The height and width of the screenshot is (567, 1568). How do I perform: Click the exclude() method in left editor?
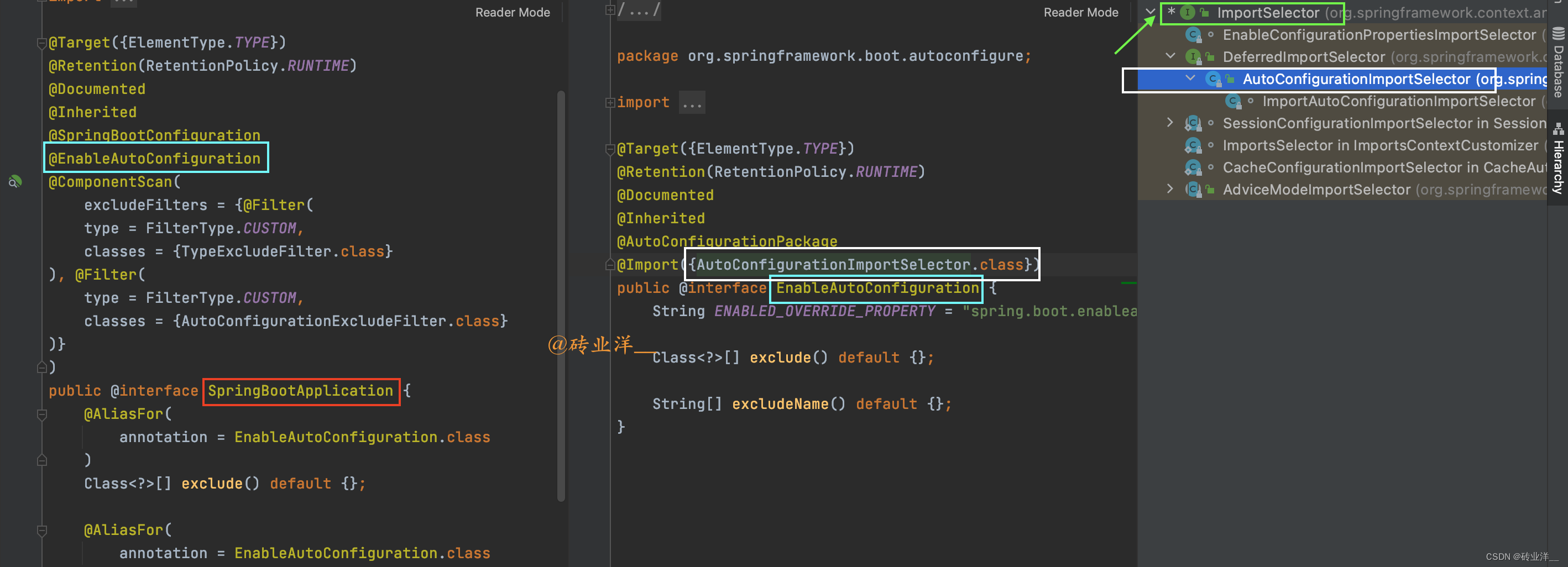pyautogui.click(x=212, y=484)
